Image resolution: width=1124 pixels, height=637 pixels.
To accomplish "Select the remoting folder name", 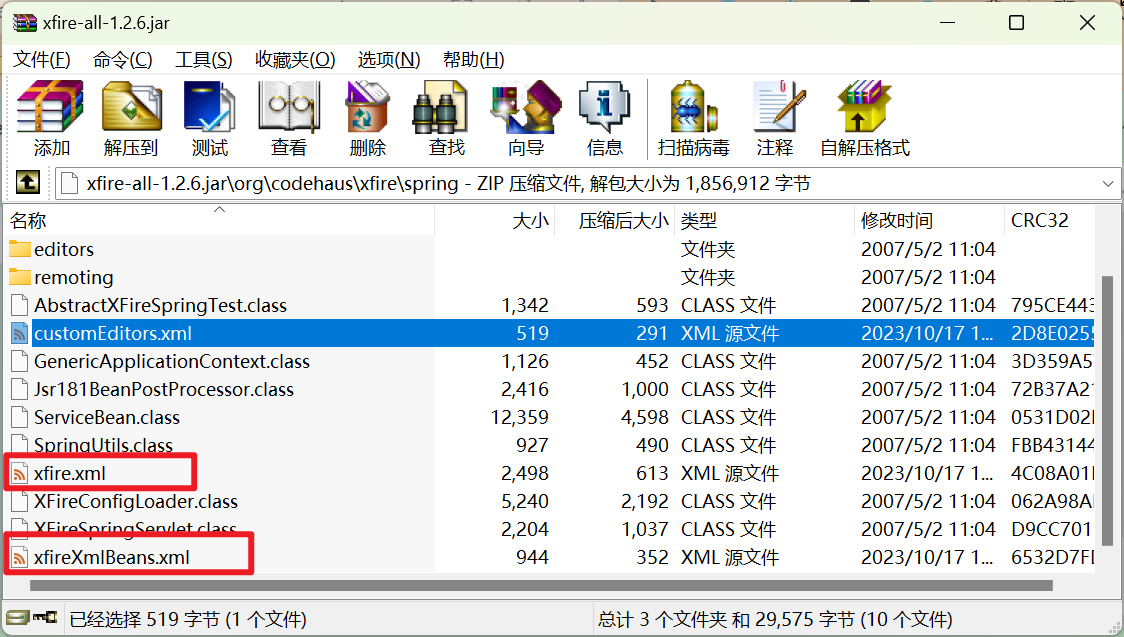I will [74, 277].
